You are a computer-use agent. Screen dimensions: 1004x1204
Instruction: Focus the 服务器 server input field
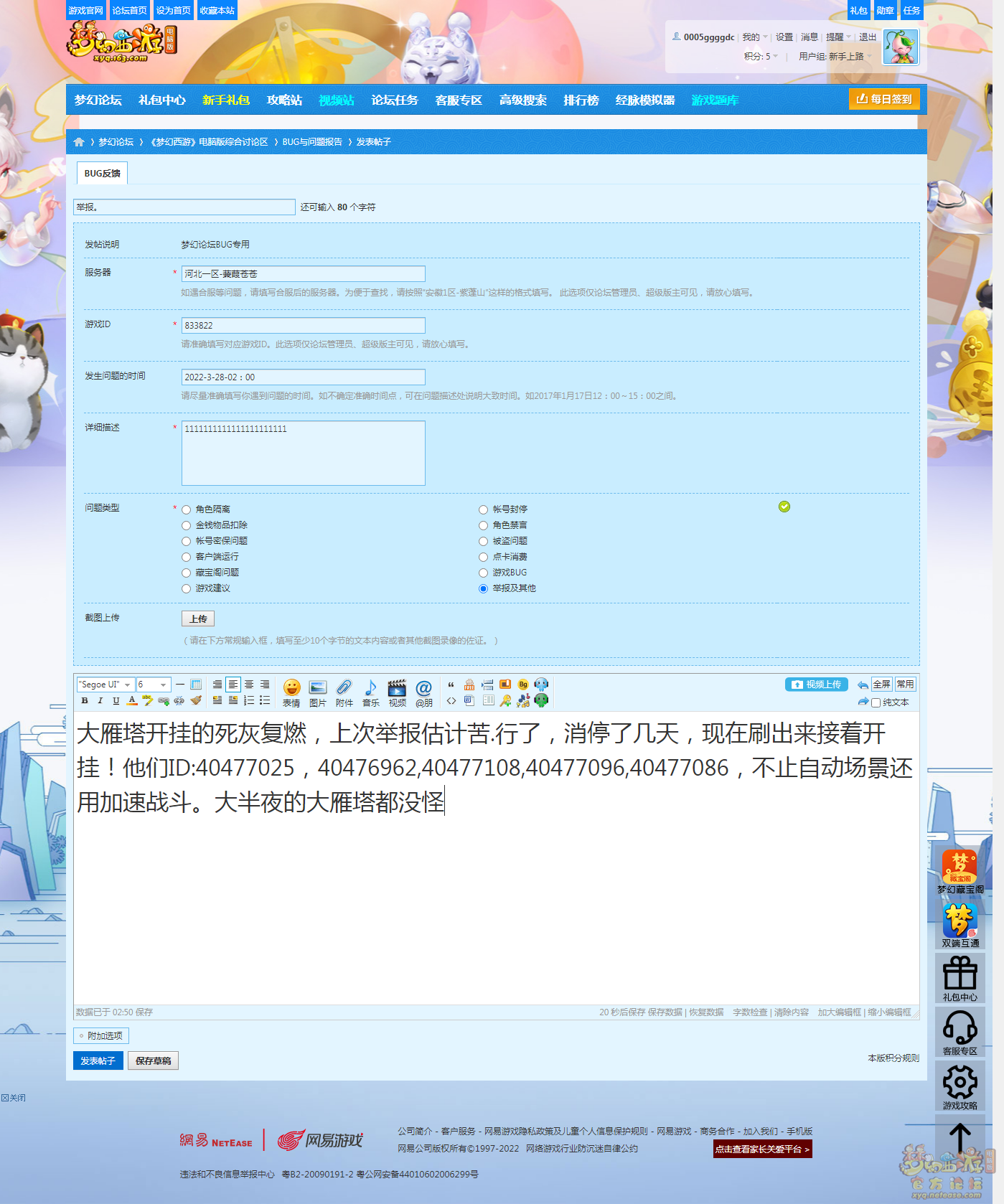304,274
